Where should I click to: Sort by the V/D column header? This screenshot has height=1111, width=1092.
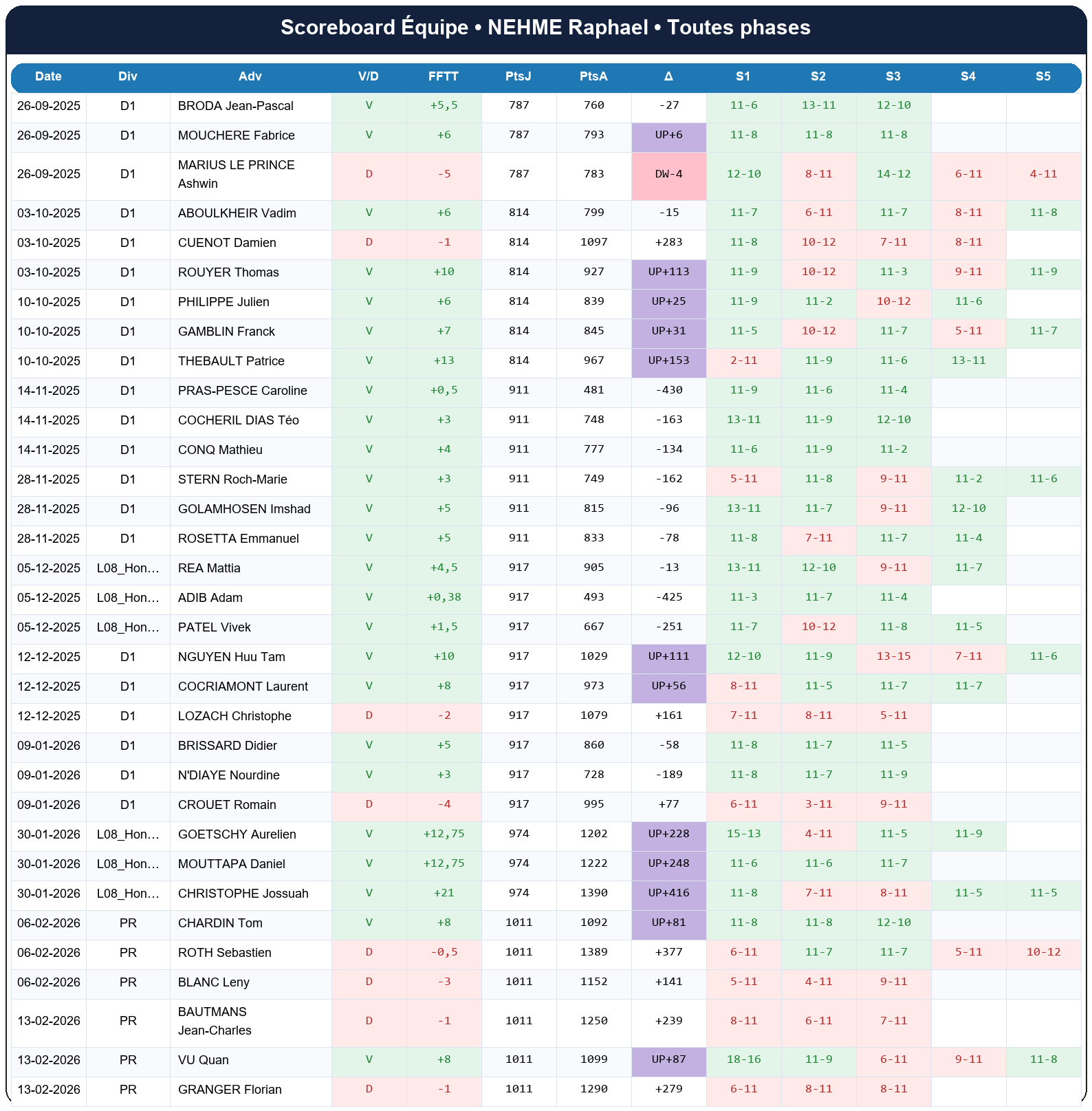369,76
